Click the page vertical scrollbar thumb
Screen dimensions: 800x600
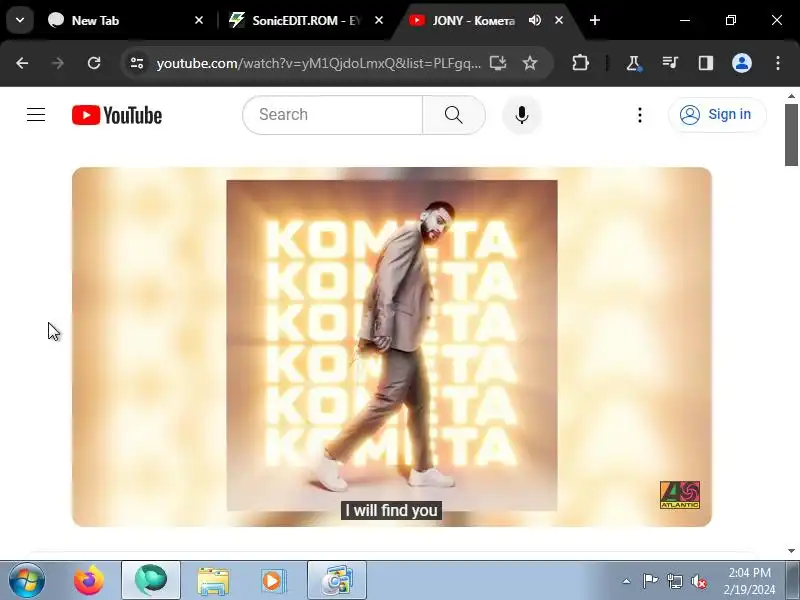791,135
